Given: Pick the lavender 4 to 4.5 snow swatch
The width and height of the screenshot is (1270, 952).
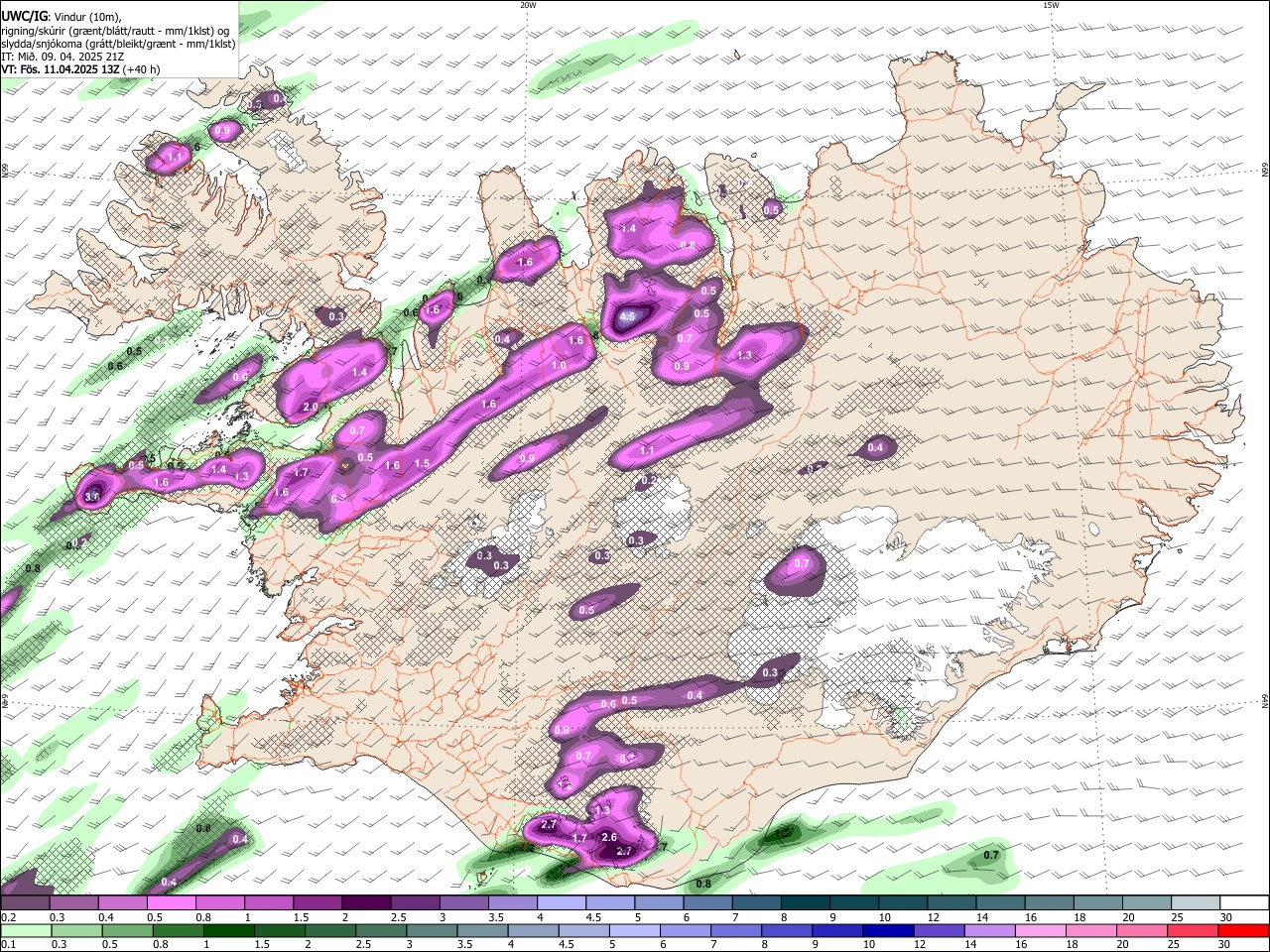Looking at the screenshot, I should (562, 903).
